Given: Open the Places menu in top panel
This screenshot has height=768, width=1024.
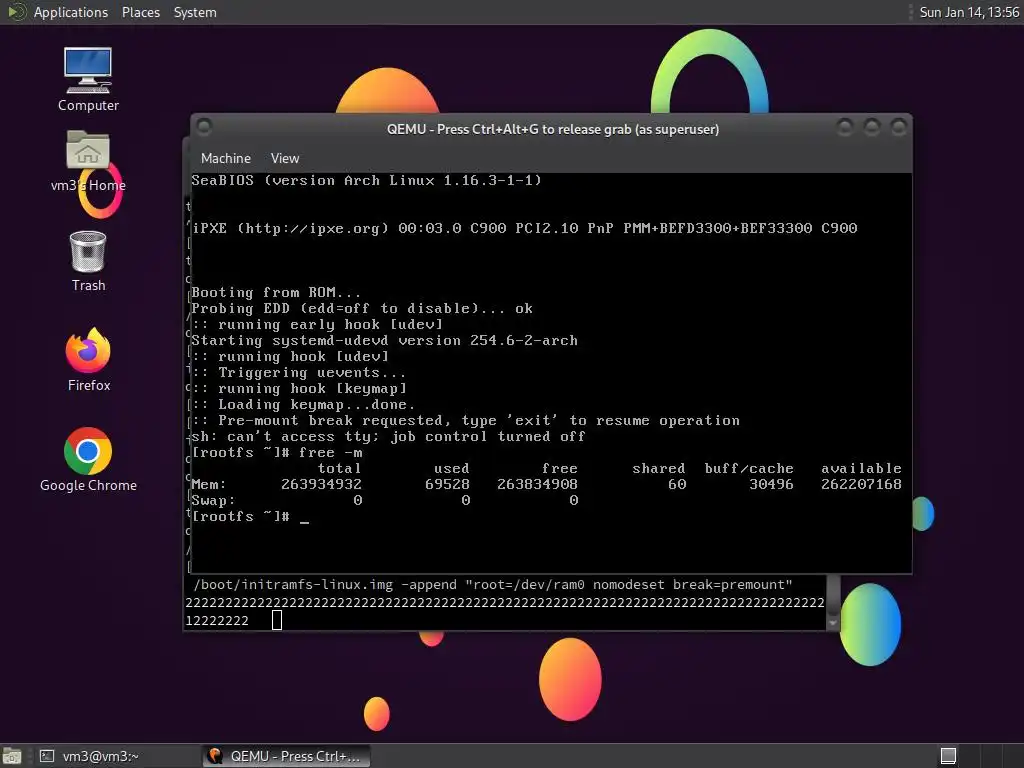Looking at the screenshot, I should (x=140, y=12).
